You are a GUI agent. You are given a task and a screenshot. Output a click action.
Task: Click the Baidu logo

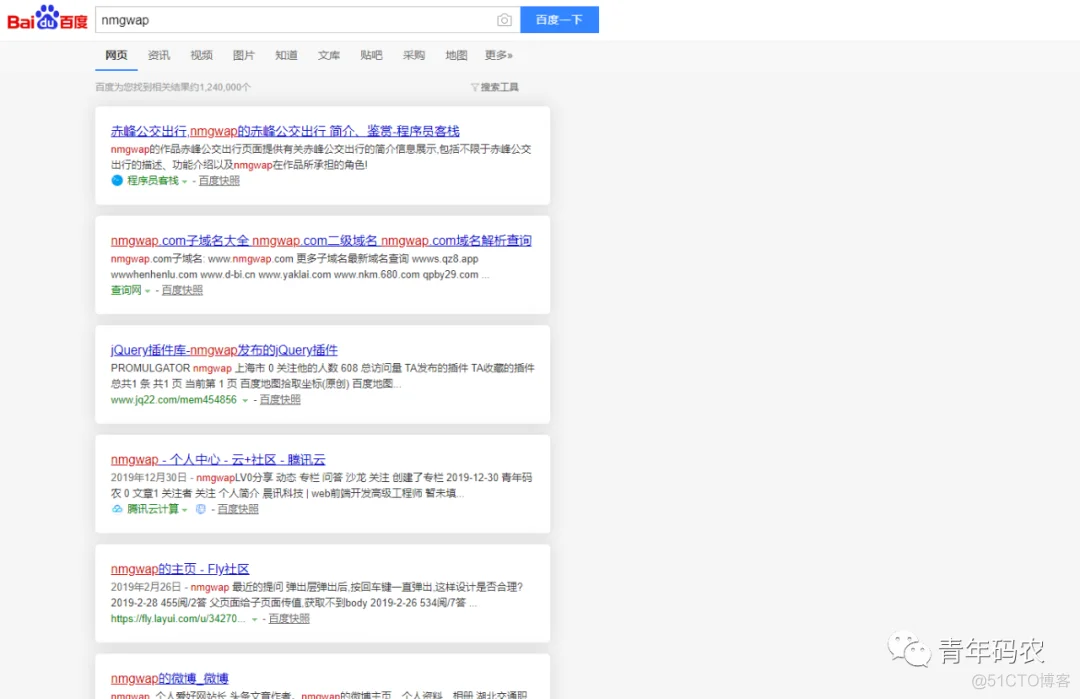click(x=48, y=19)
